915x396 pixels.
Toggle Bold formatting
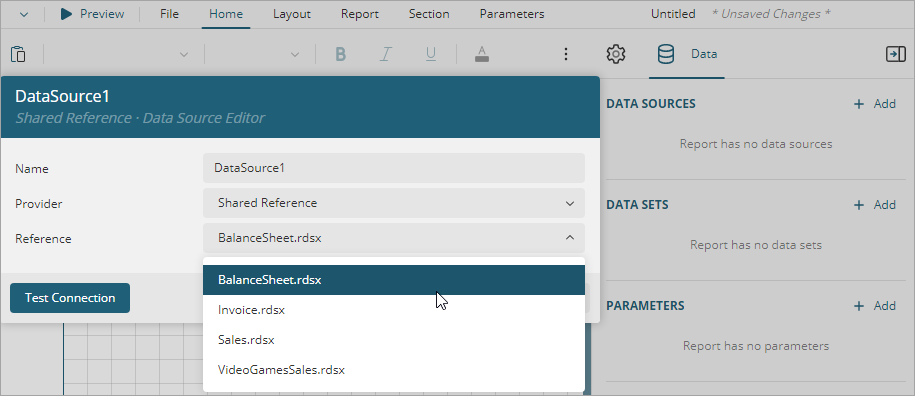pyautogui.click(x=341, y=54)
